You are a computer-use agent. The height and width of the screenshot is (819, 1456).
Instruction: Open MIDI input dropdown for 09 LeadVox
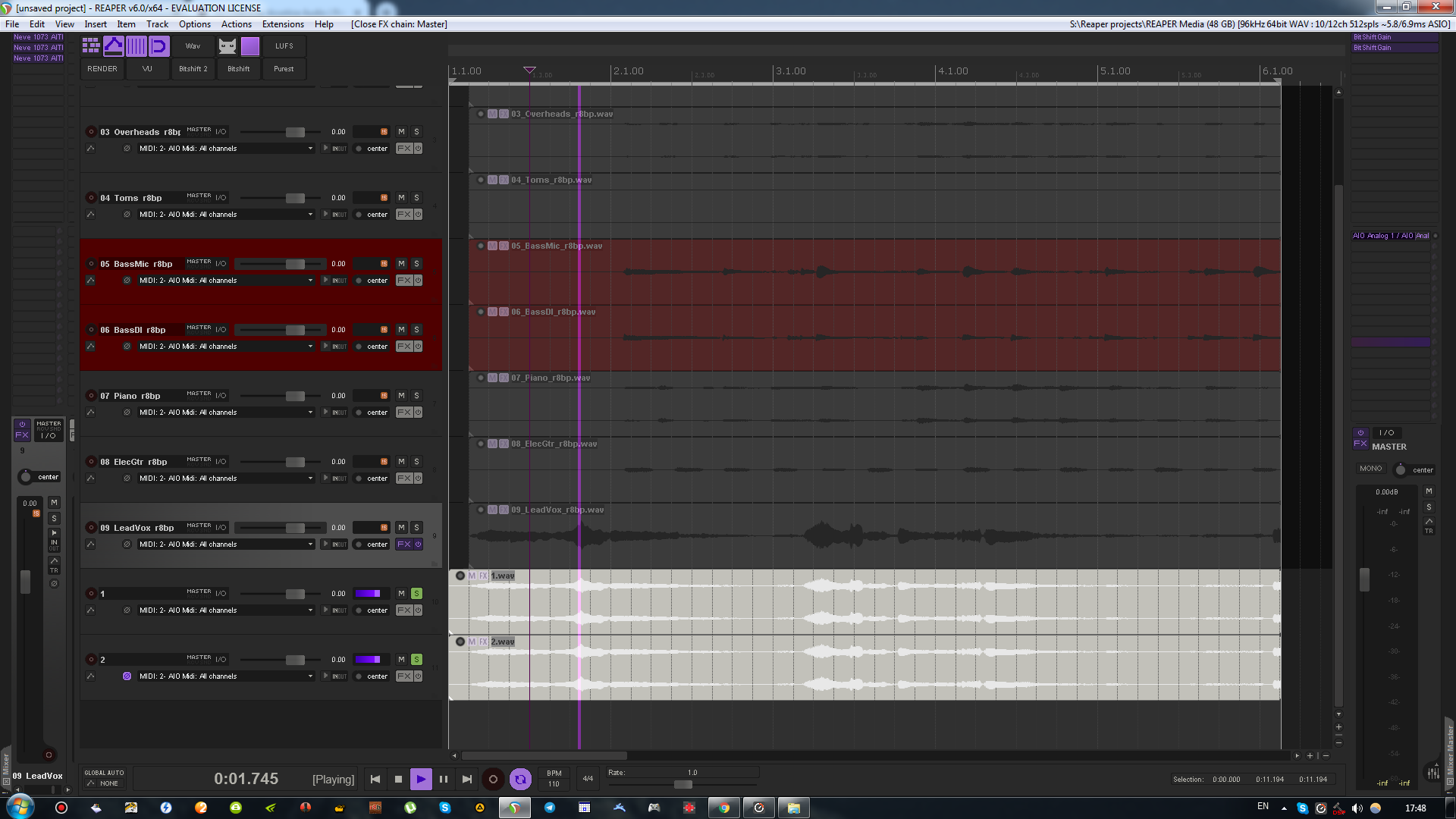pos(226,544)
